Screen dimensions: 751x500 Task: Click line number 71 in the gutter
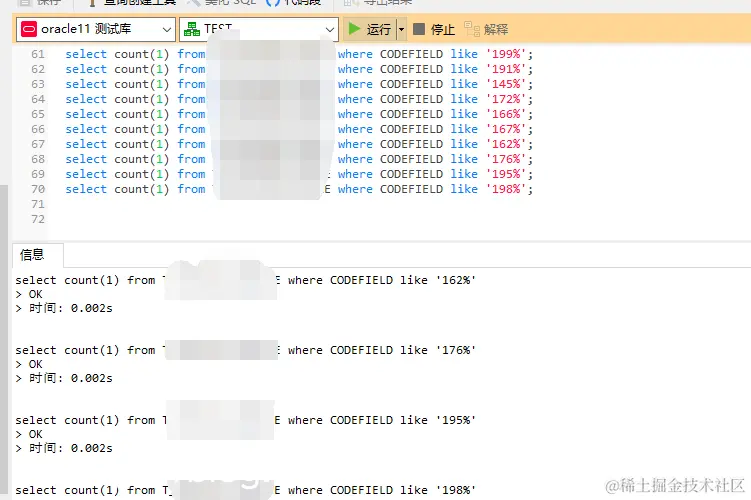38,204
